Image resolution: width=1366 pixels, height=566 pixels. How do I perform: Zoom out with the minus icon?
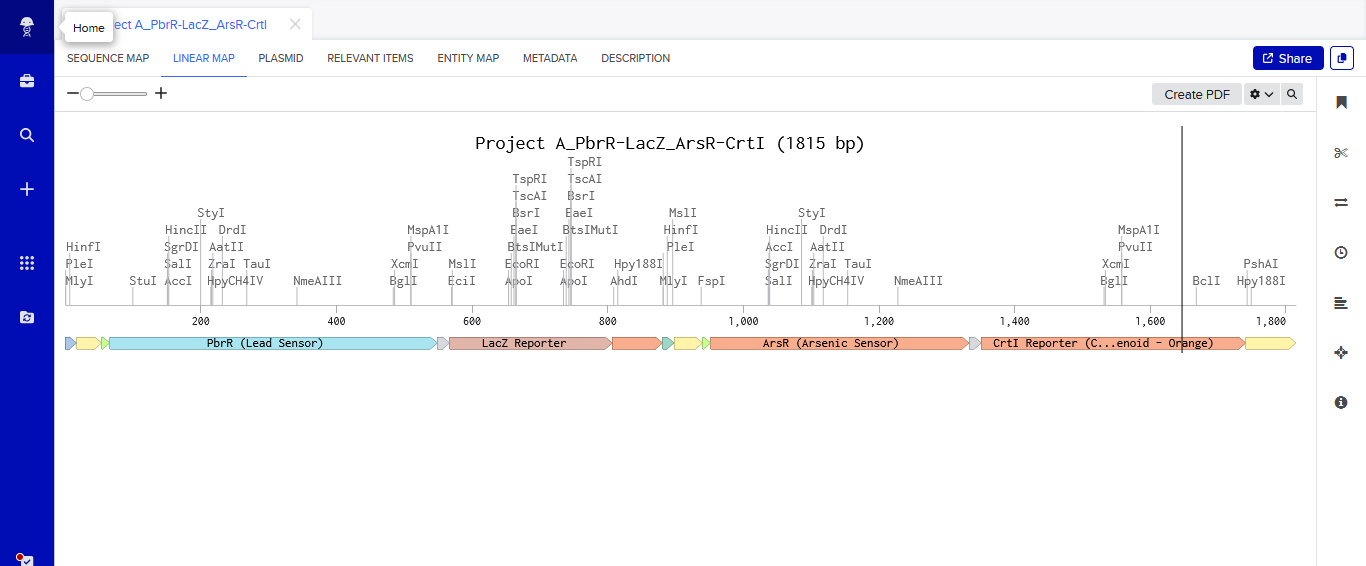tap(73, 93)
